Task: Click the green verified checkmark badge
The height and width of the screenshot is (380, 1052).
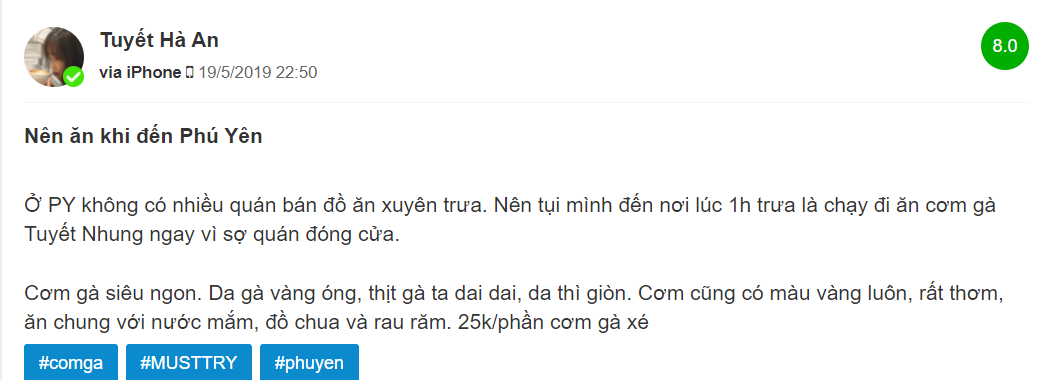Action: (74, 77)
